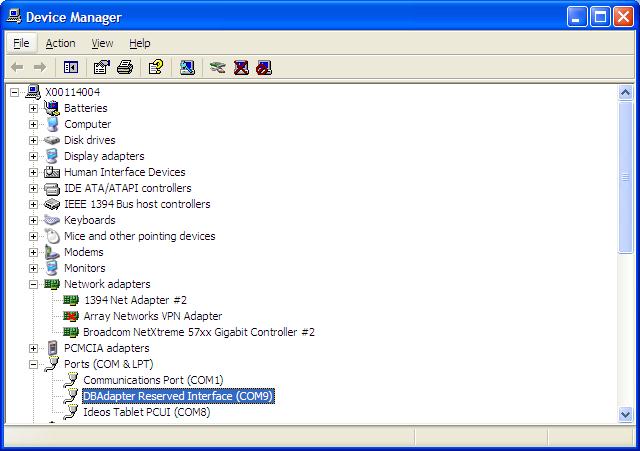Click the Uninstall device toolbar icon

[x=241, y=67]
